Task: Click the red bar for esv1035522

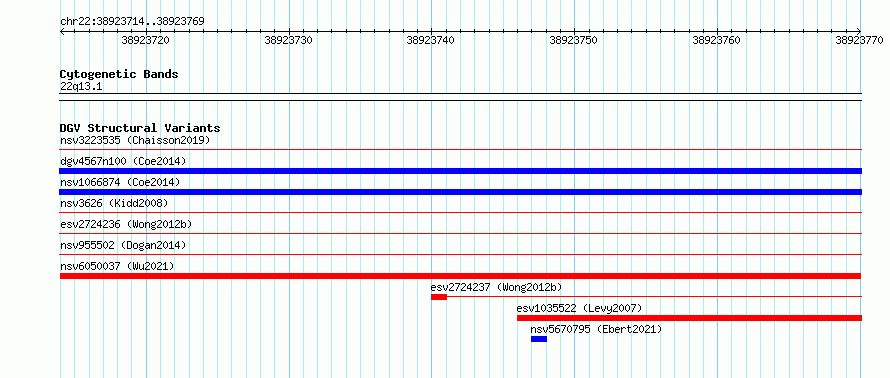Action: [689, 318]
